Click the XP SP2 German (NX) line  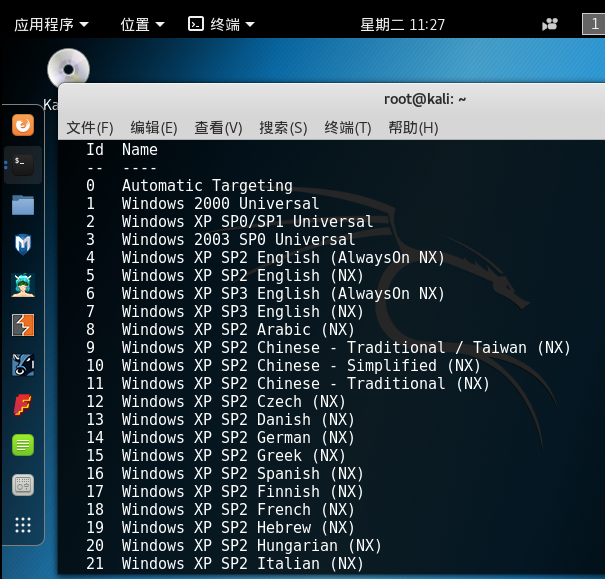tap(238, 437)
